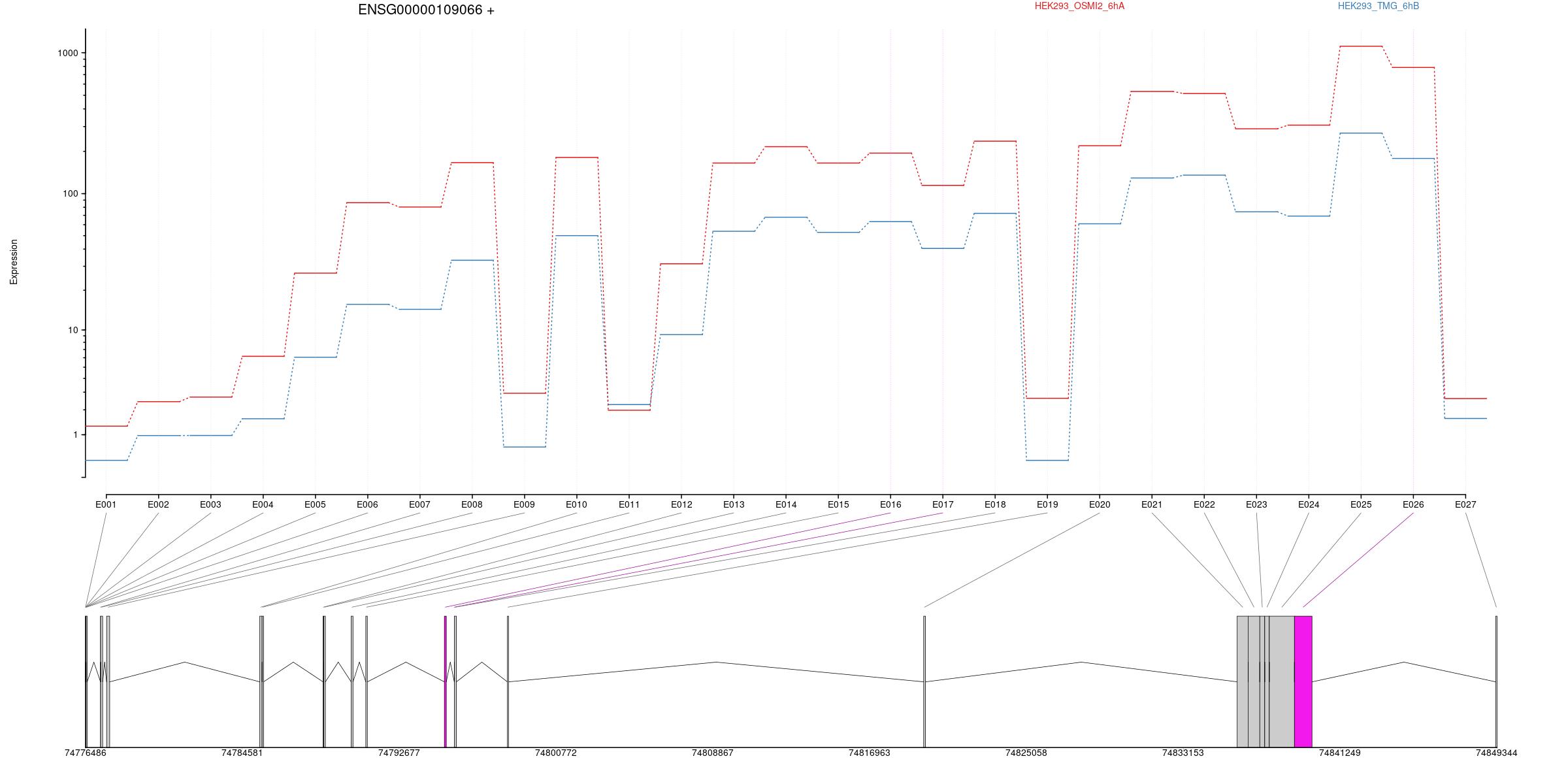This screenshot has width=1568, height=784.
Task: Click the blue E025 expression peak segment
Action: pyautogui.click(x=1361, y=133)
